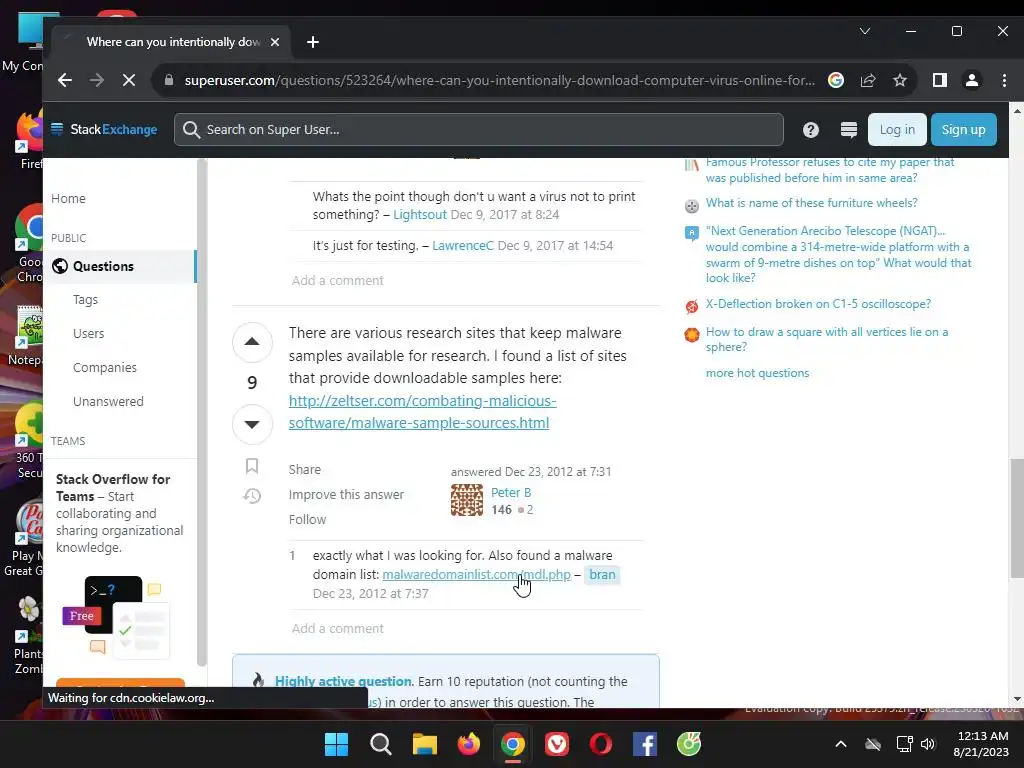Click the Highly active question link

pos(343,681)
